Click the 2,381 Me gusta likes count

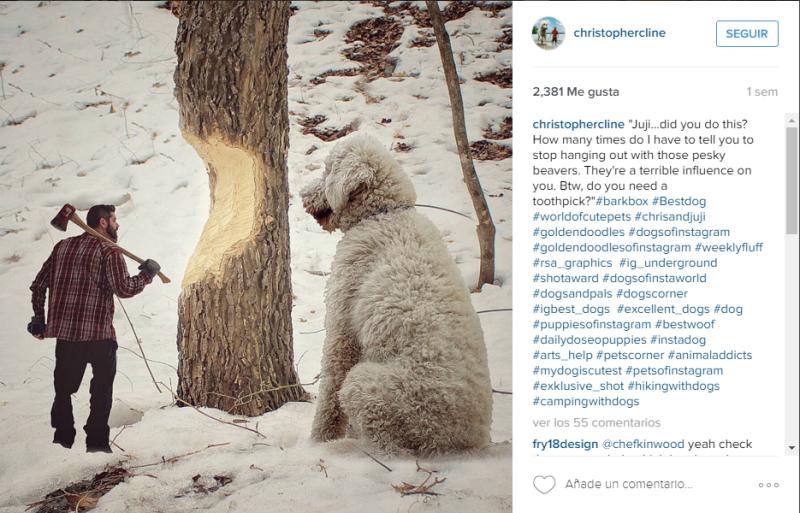point(576,92)
